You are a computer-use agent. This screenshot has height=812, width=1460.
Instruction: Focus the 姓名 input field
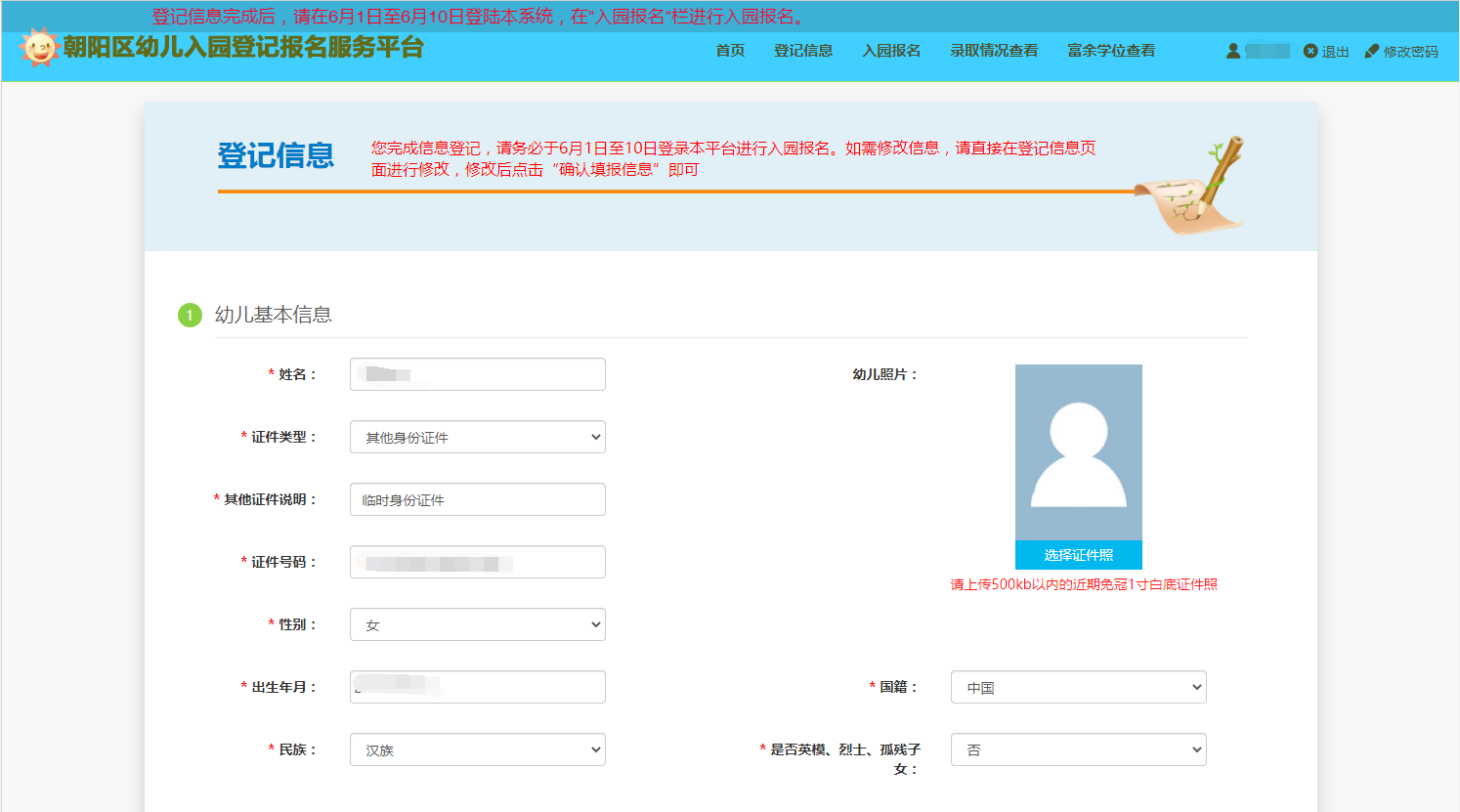point(478,374)
